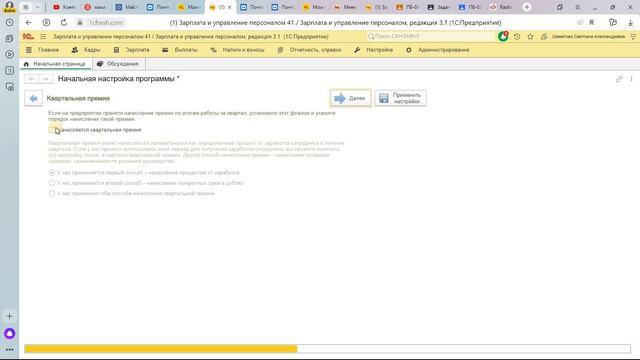Screen dimensions: 640x360
Task: Open the Главное menu section
Action: click(42, 50)
